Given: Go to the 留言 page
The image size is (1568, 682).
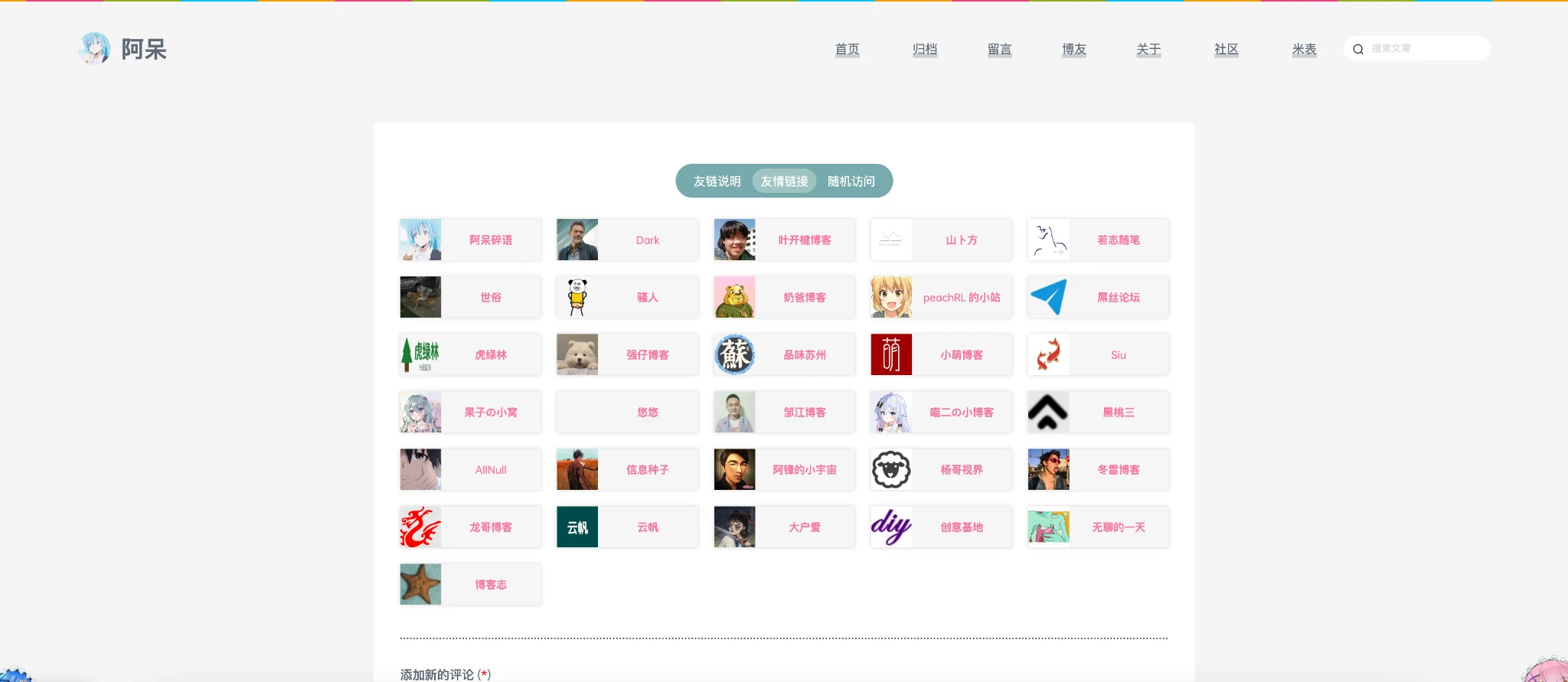Looking at the screenshot, I should [999, 49].
